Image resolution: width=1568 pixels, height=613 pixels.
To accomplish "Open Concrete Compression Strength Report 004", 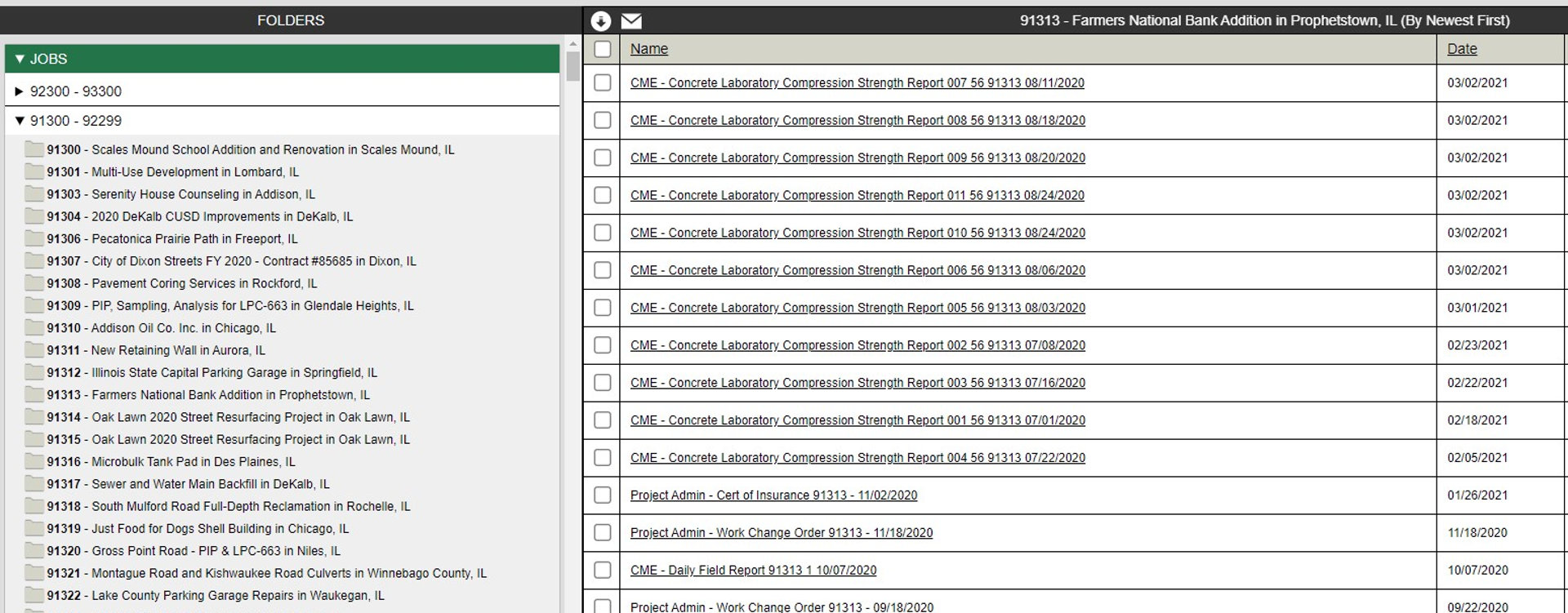I will [857, 458].
